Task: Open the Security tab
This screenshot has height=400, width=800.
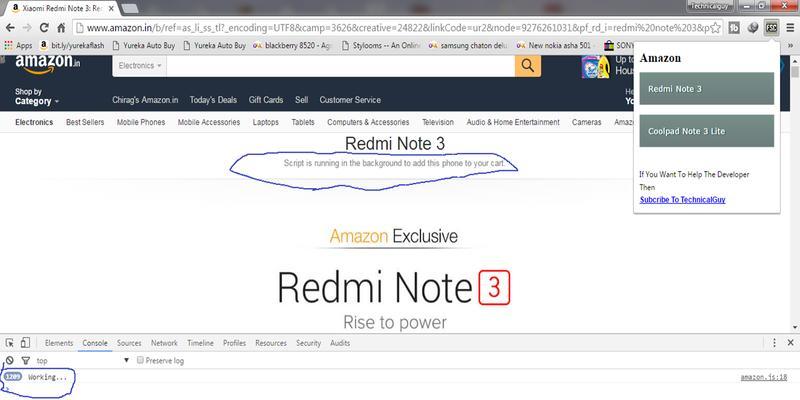Action: pyautogui.click(x=309, y=343)
